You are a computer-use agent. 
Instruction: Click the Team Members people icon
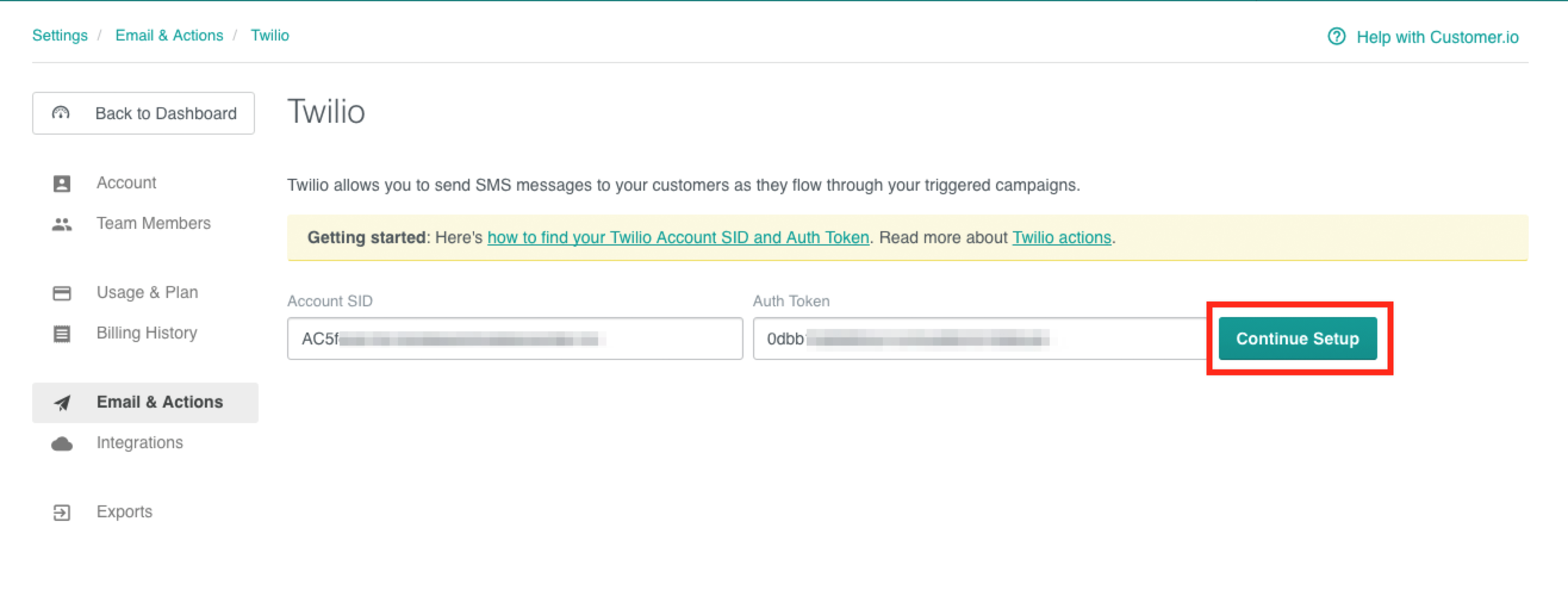point(61,223)
